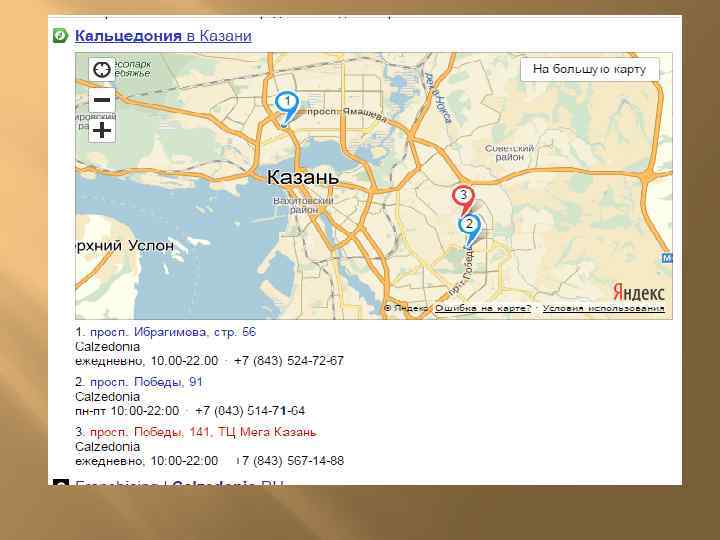Zoom in the map with plus button
Viewport: 720px width, 540px height.
(x=101, y=131)
